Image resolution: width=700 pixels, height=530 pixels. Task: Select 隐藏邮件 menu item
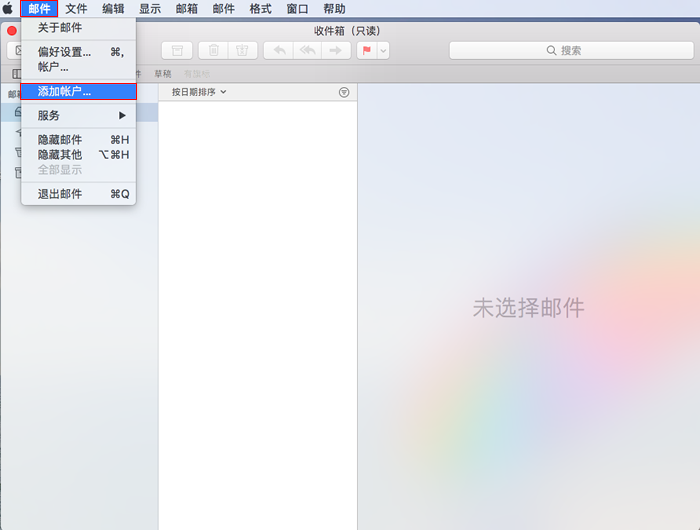click(60, 140)
